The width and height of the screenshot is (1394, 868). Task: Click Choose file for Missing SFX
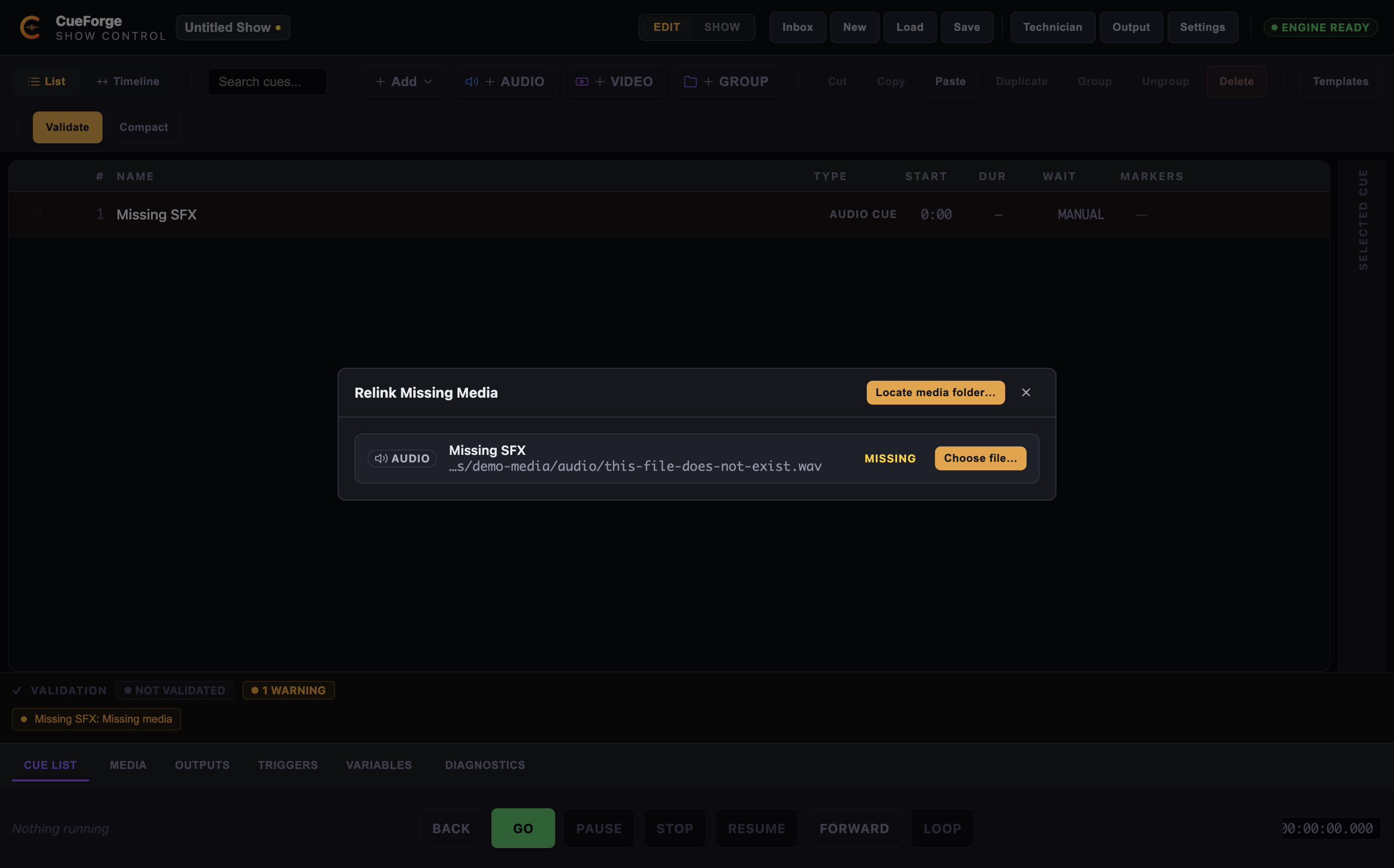click(980, 458)
